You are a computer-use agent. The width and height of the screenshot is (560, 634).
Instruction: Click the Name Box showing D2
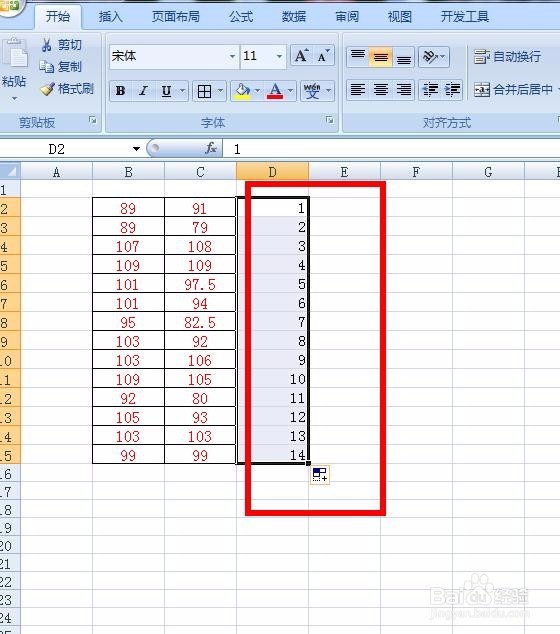click(x=67, y=149)
